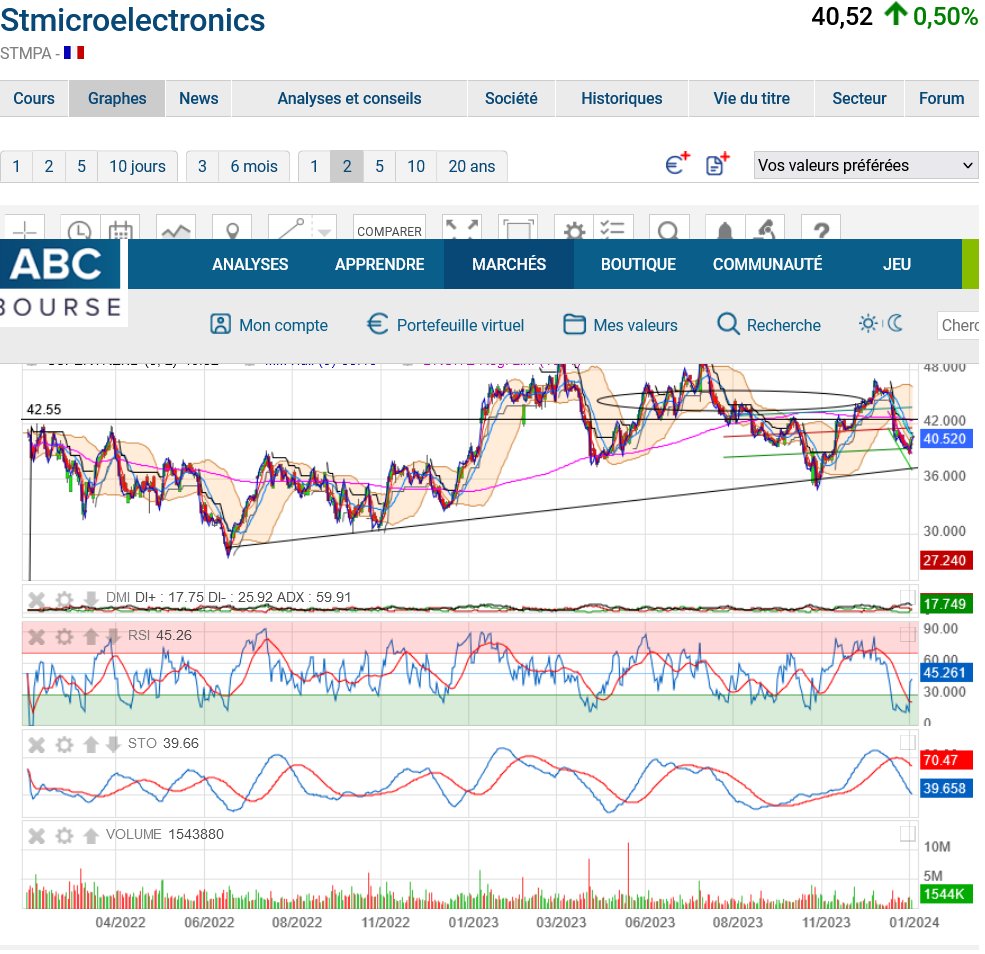The width and height of the screenshot is (985, 954).
Task: Open Portefeuille virtuel link
Action: pyautogui.click(x=445, y=325)
